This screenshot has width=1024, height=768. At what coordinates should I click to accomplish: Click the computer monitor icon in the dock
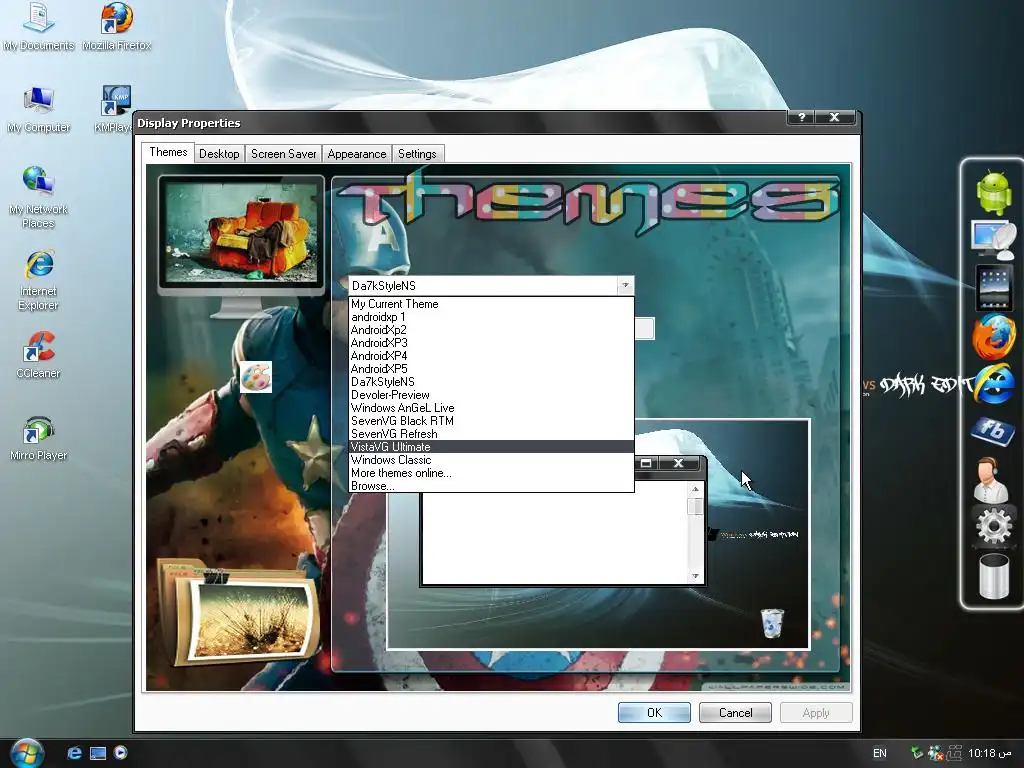point(993,240)
